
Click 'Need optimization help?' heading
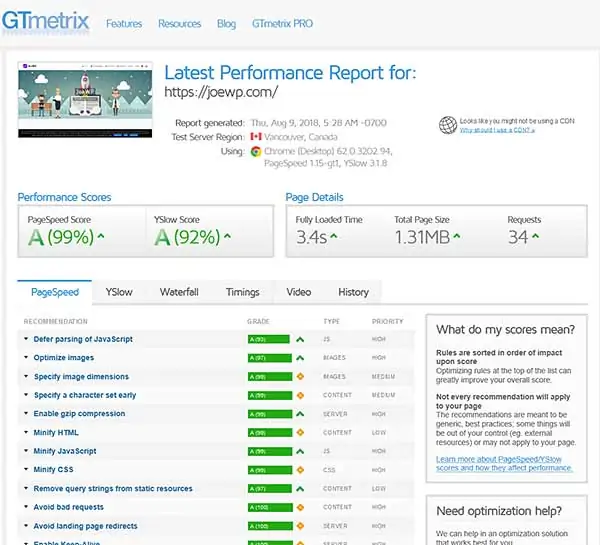(499, 511)
